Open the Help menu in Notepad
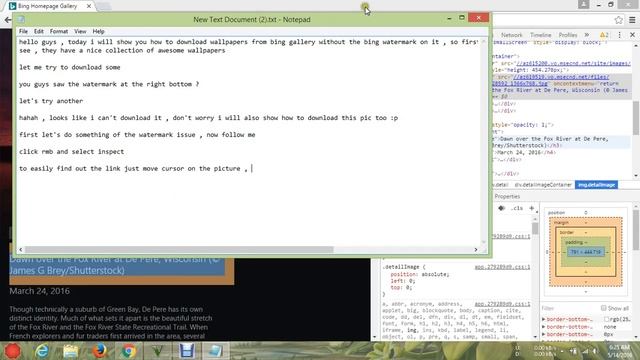Viewport: 640px width, 360px height. coord(98,31)
